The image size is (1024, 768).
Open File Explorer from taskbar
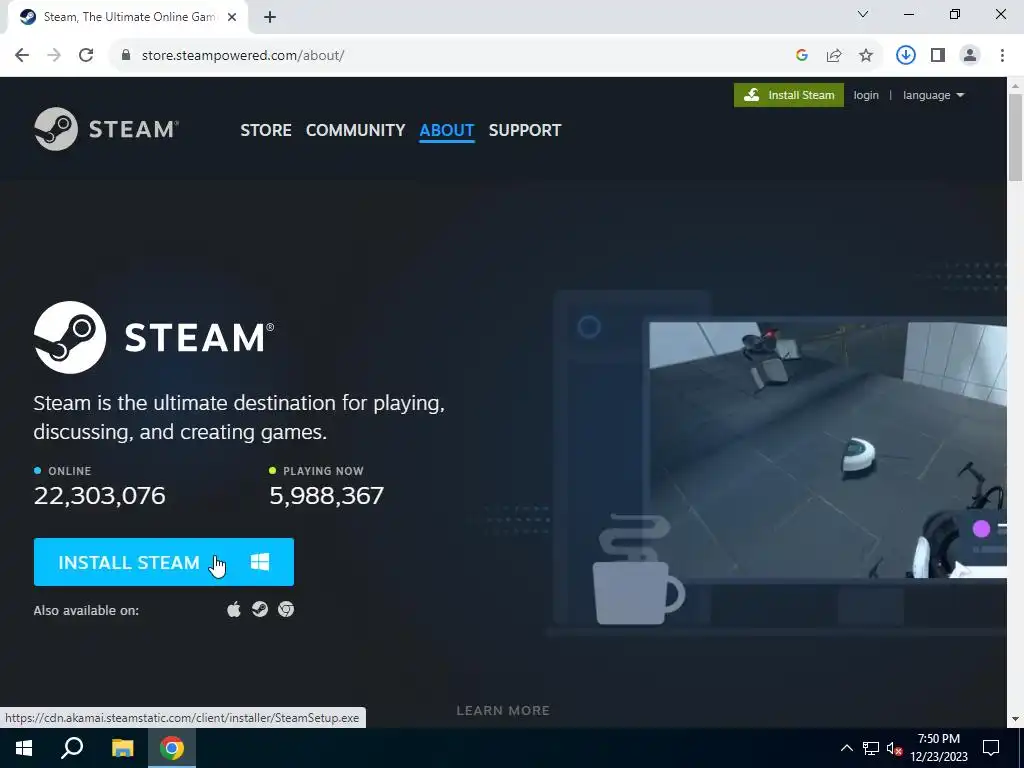click(x=122, y=748)
